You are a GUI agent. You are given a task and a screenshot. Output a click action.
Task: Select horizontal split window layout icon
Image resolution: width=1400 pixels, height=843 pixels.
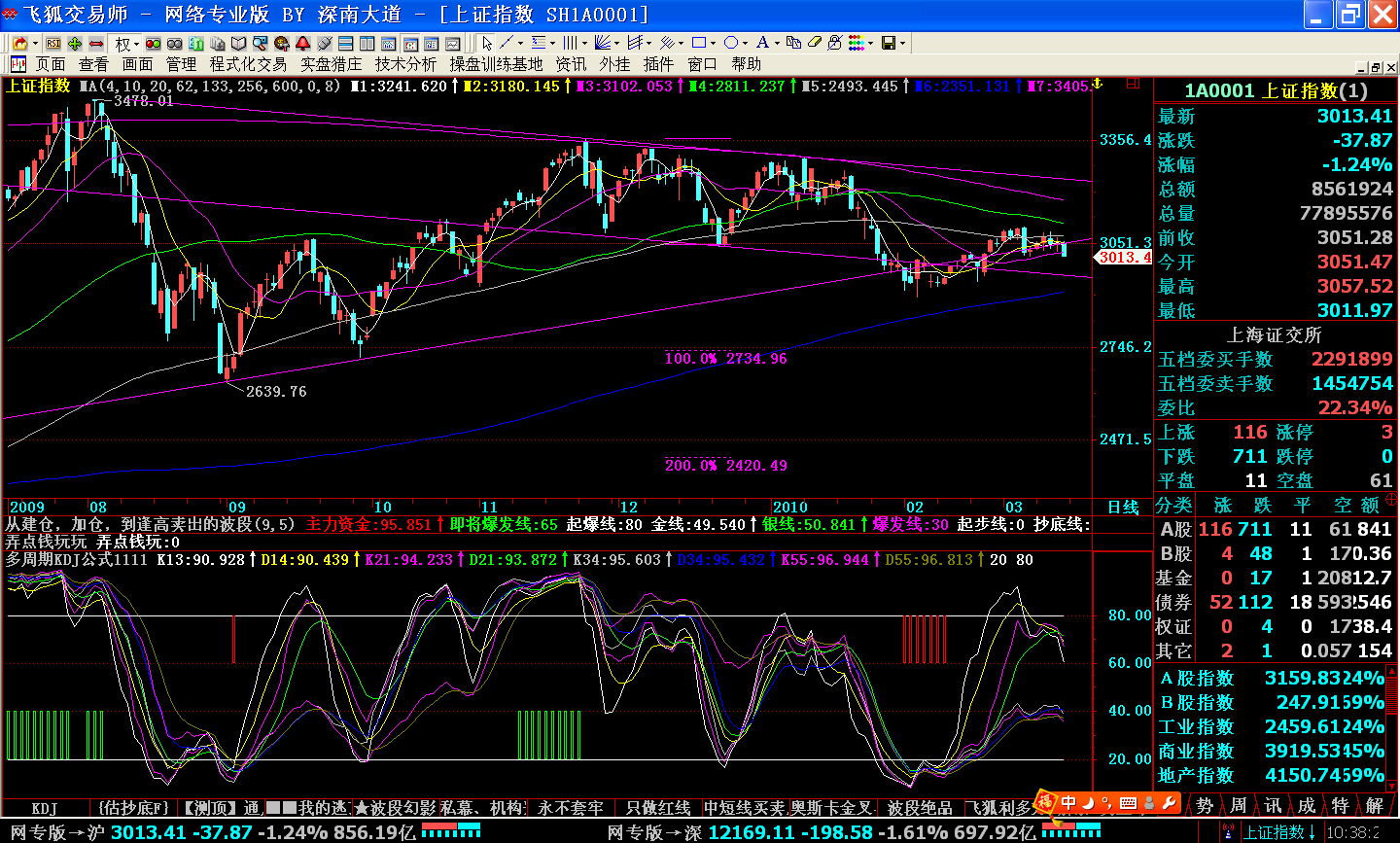[x=345, y=44]
